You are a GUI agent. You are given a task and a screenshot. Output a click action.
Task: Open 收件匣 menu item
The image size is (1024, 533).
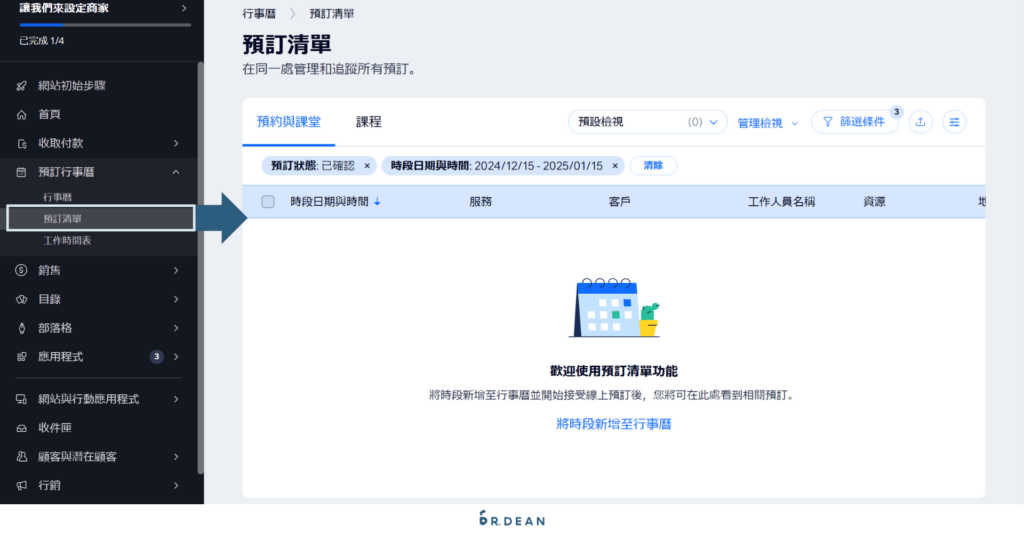[55, 428]
